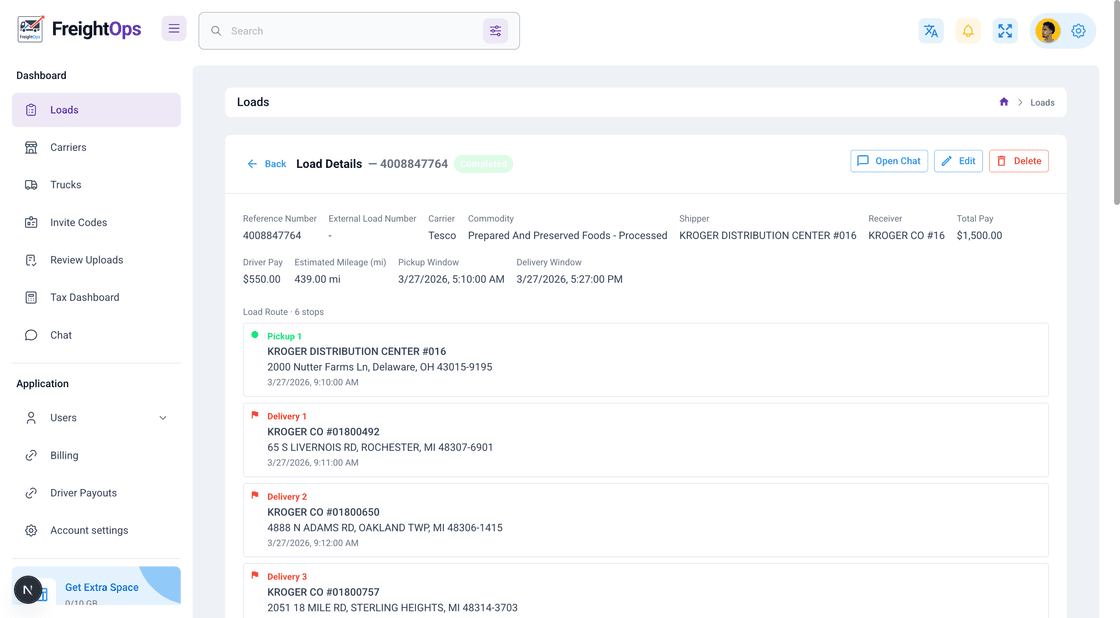Select Delivery 2 KROGER CO #01800650
This screenshot has height=618, width=1120.
(x=646, y=520)
